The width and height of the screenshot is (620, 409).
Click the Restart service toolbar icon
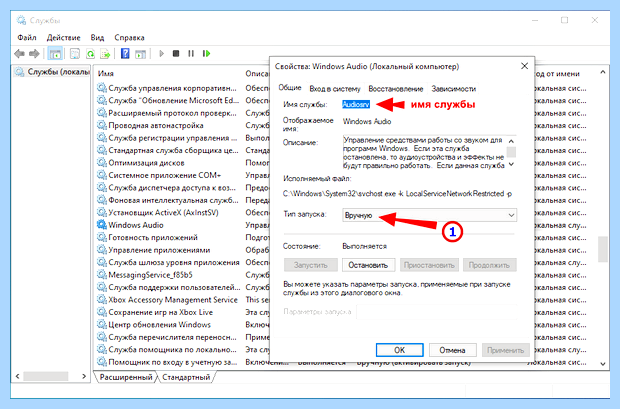[x=206, y=53]
